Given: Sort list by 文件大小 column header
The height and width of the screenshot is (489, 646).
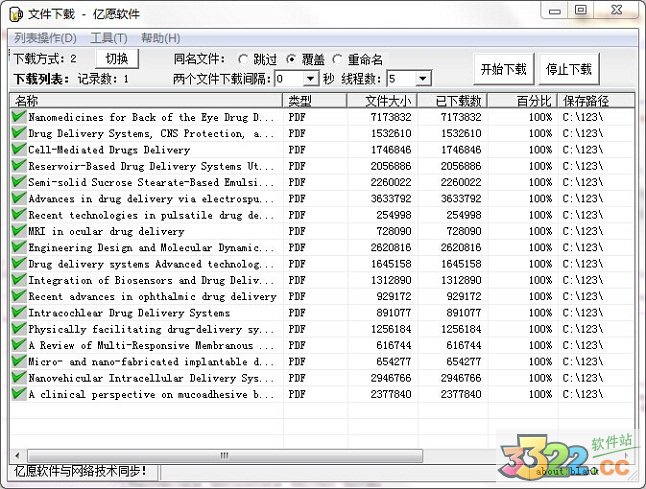Looking at the screenshot, I should [382, 101].
